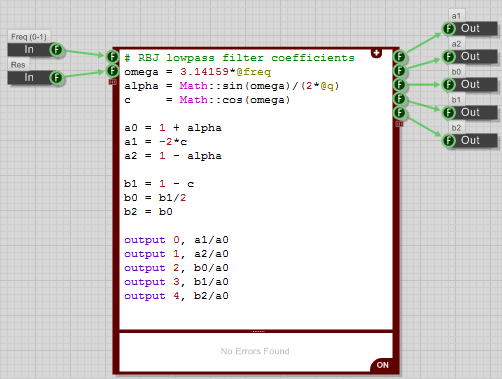Place cursor in the 'omega = 3.14159*@freq' line
The width and height of the screenshot is (502, 379).
coord(197,72)
